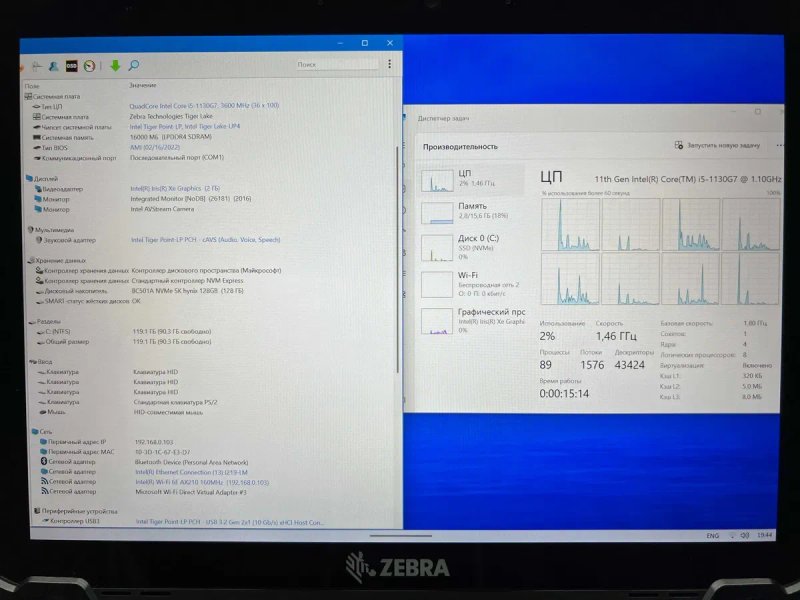Click the green download arrow toolbar icon

tap(115, 65)
